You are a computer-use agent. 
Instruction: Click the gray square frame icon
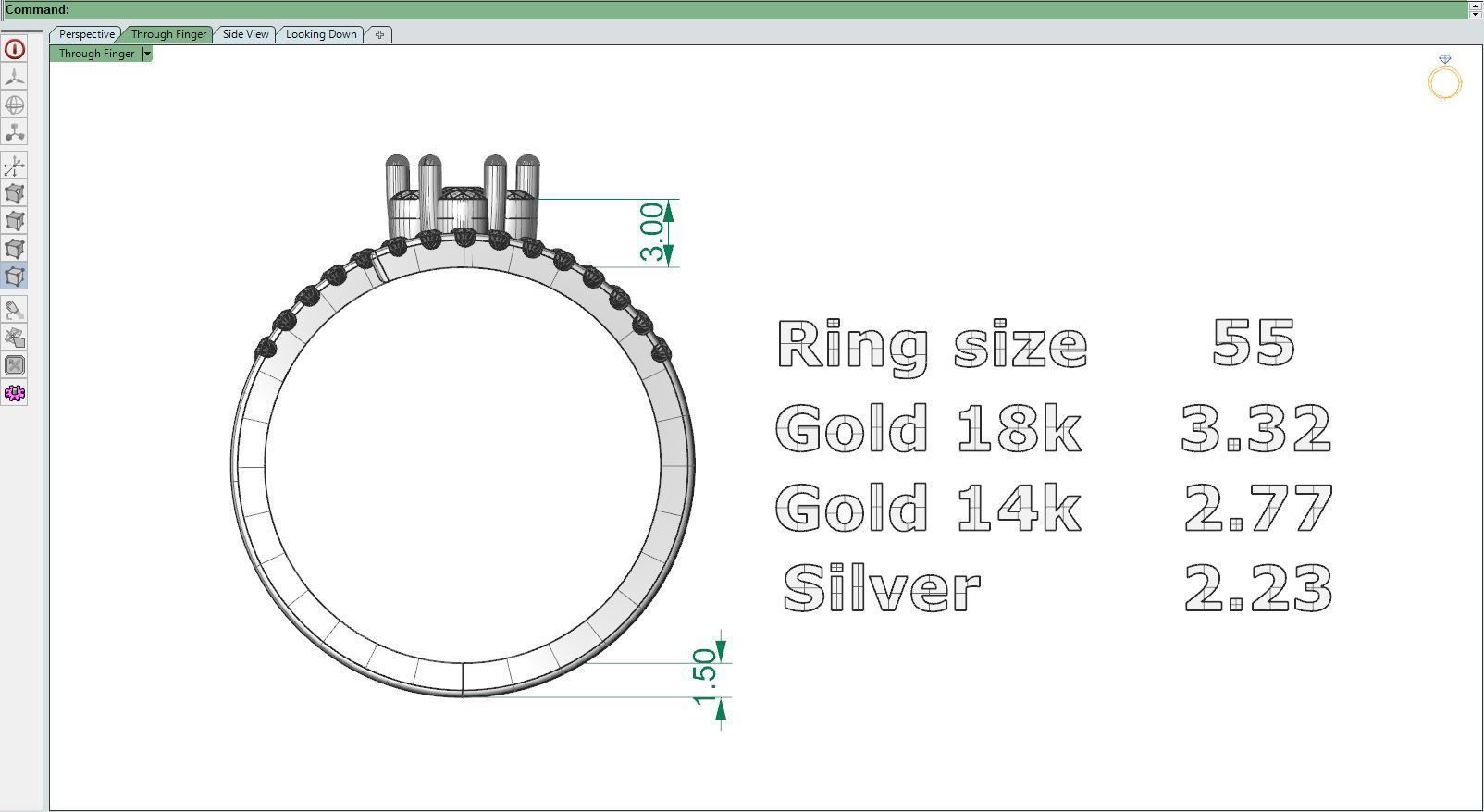point(15,365)
